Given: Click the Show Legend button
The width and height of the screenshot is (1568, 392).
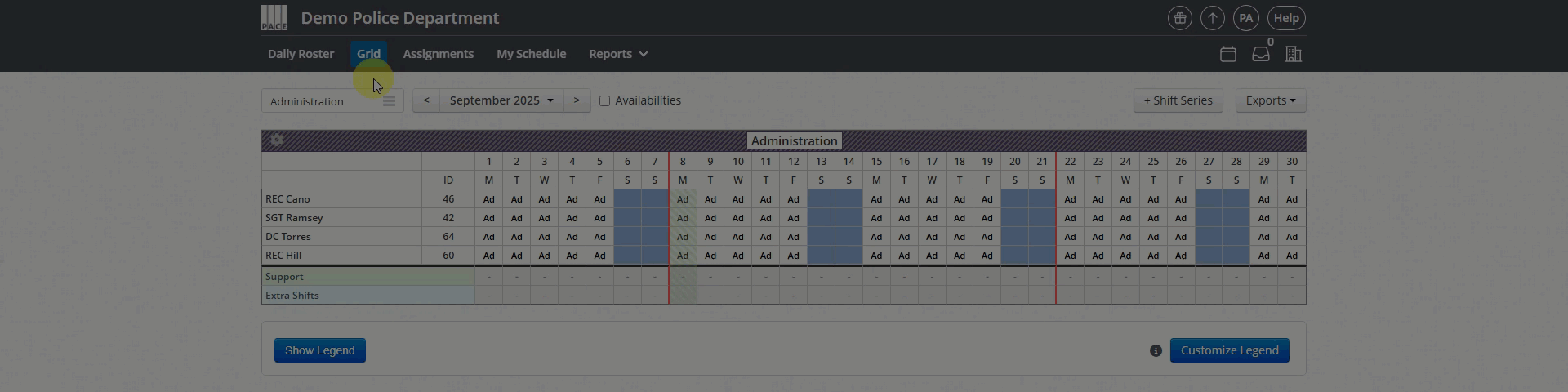Looking at the screenshot, I should 319,350.
